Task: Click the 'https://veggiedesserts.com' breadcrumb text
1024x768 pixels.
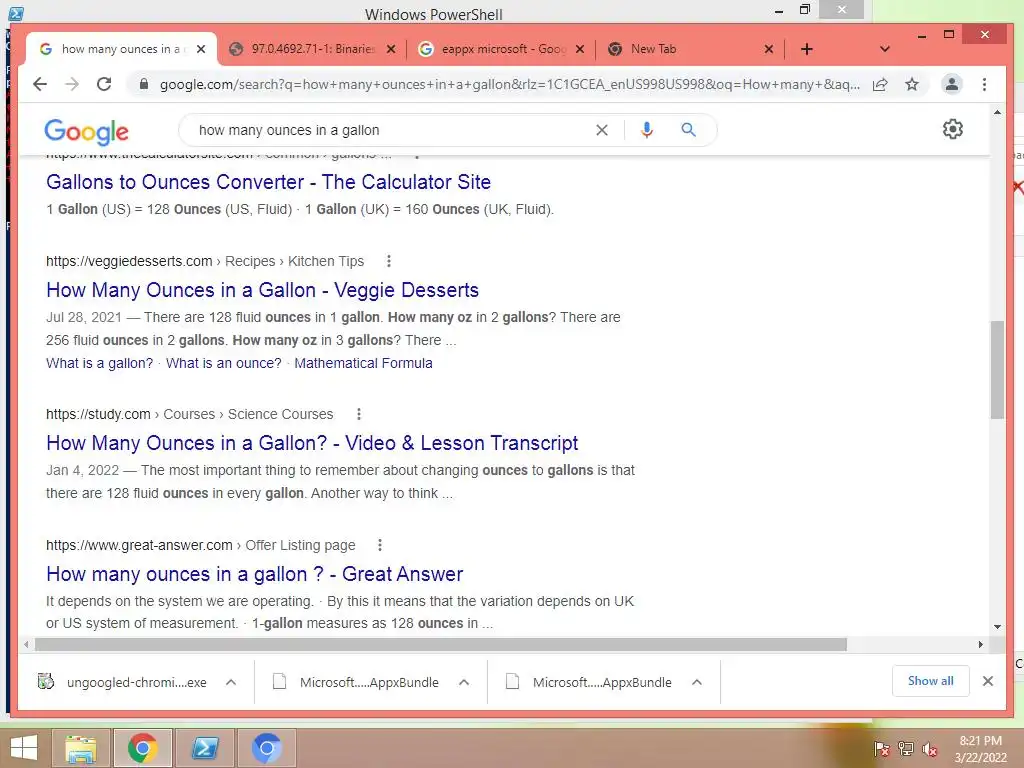Action: (129, 261)
